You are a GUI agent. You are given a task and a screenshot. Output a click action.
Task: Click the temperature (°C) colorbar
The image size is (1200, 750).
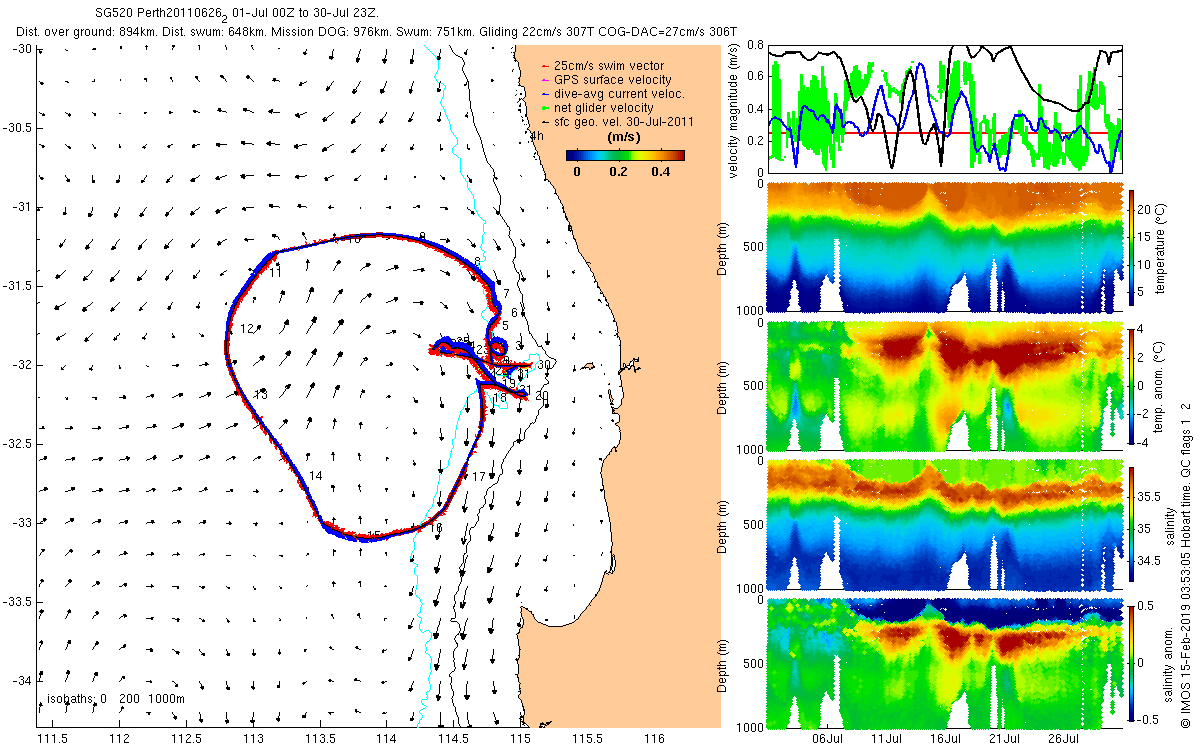point(1132,247)
